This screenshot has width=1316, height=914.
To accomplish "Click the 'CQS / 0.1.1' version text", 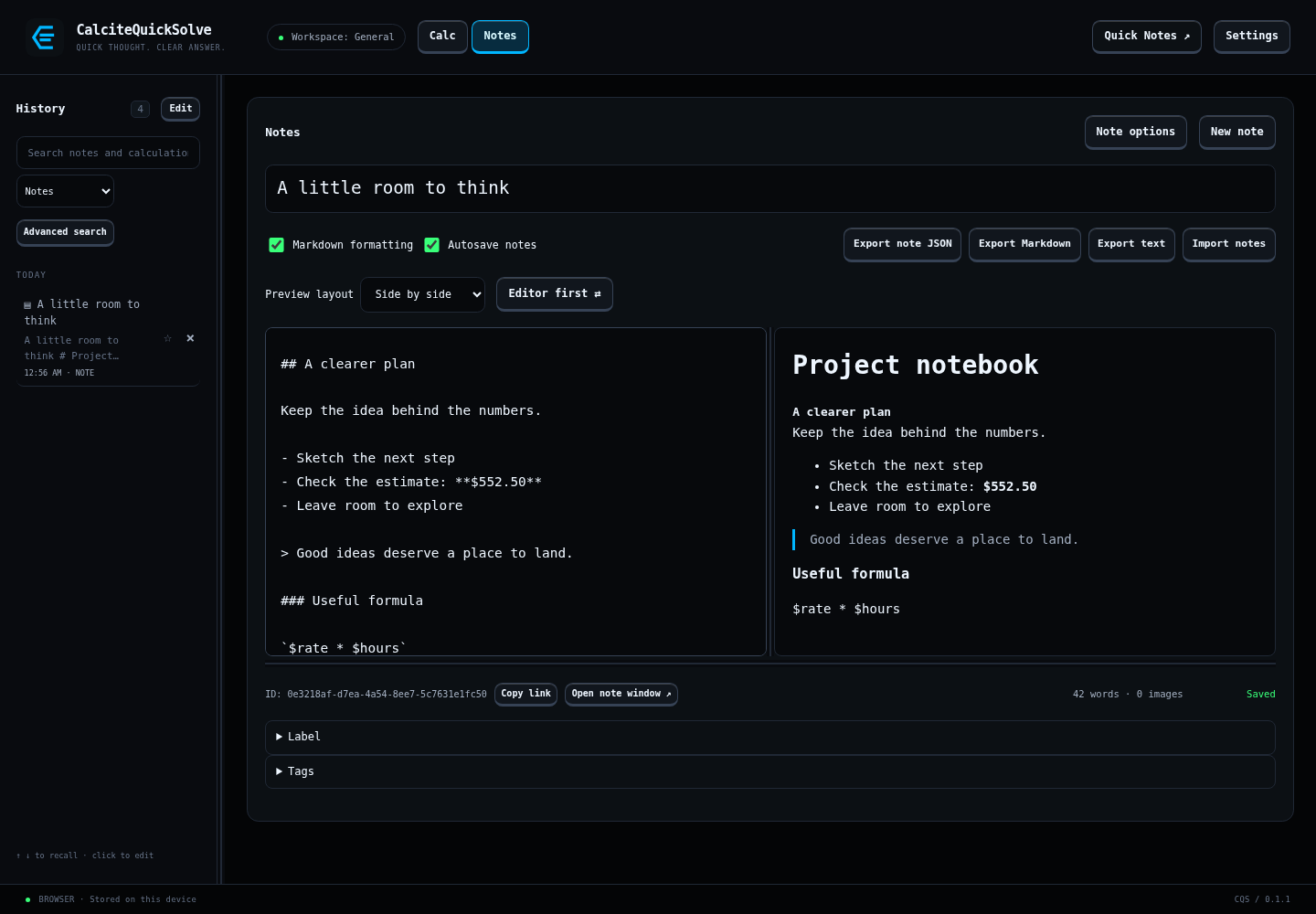I will (1262, 899).
